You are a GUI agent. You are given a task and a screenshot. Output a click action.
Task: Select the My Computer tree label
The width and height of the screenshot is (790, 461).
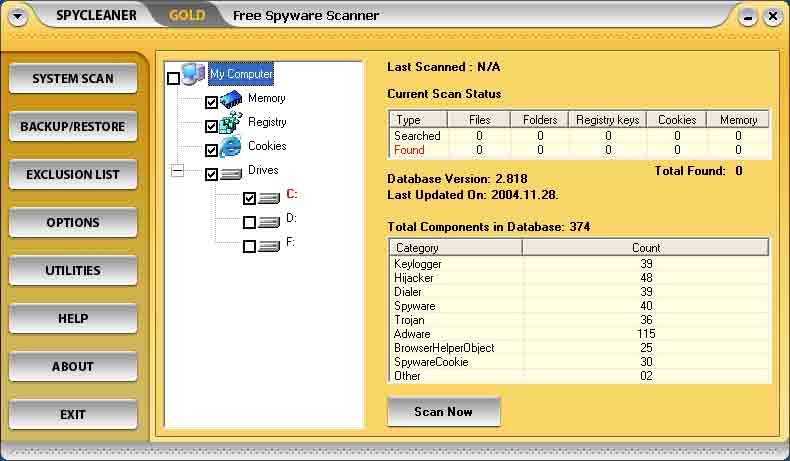point(241,74)
